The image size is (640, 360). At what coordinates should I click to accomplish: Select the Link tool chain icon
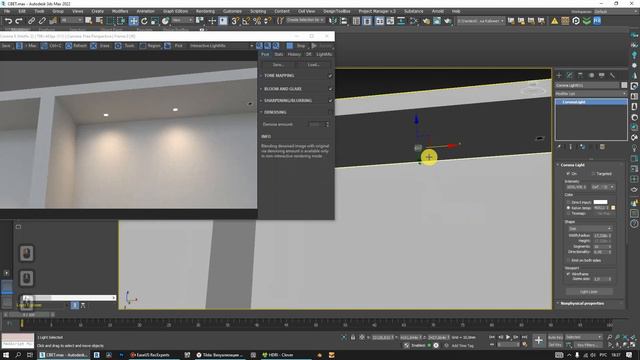pyautogui.click(x=31, y=21)
